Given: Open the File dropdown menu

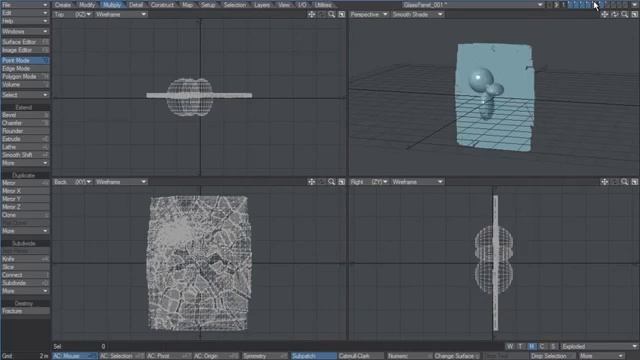Looking at the screenshot, I should [x=25, y=5].
